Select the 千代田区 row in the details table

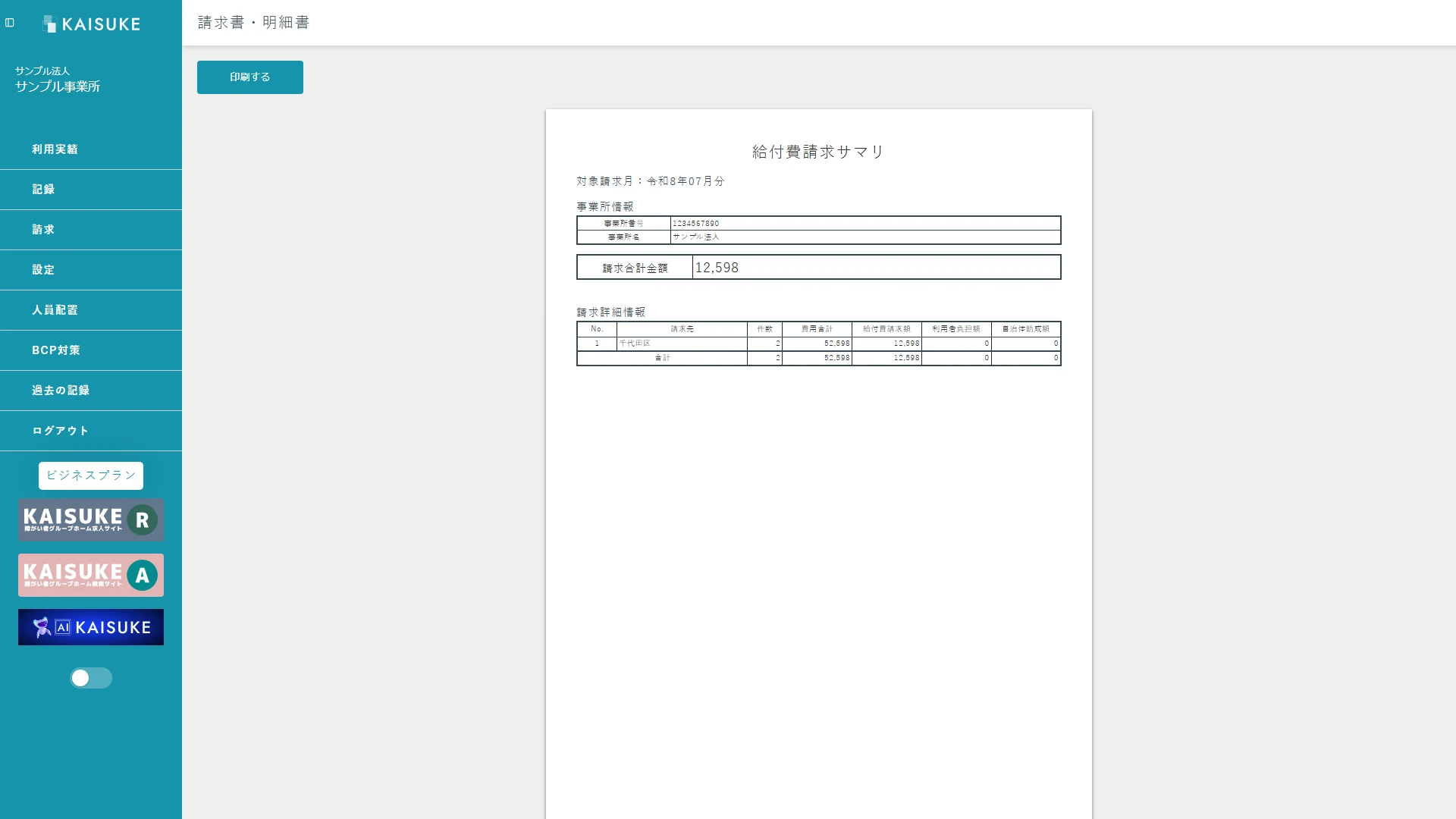tap(819, 344)
